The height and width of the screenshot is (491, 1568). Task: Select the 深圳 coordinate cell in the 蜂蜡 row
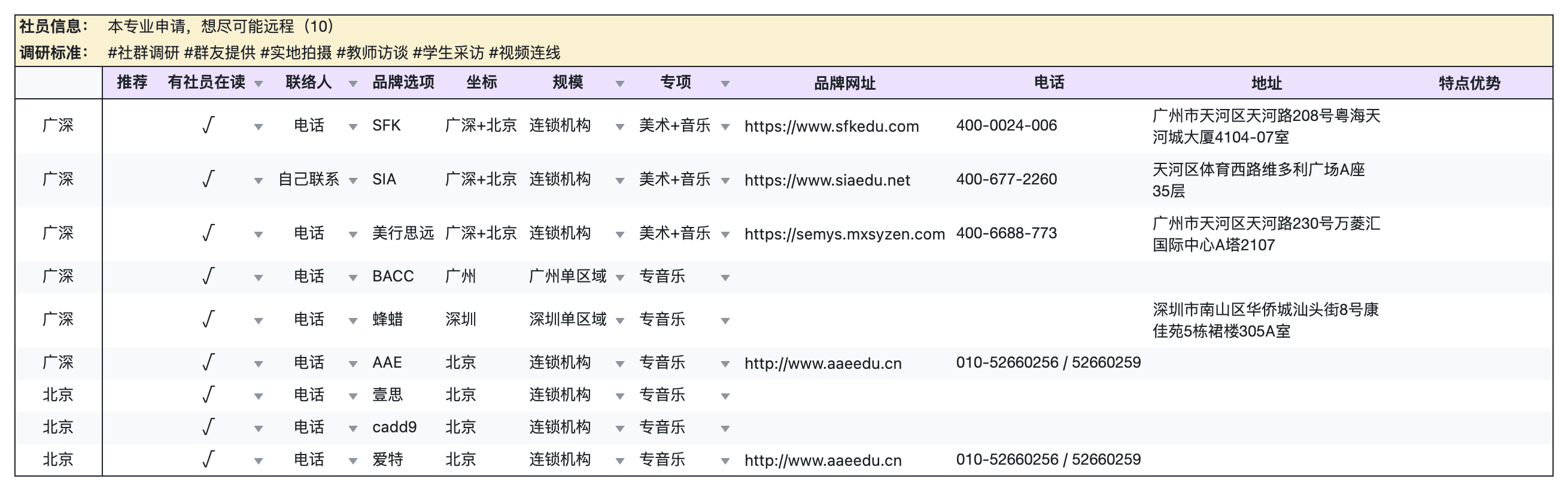pyautogui.click(x=460, y=319)
